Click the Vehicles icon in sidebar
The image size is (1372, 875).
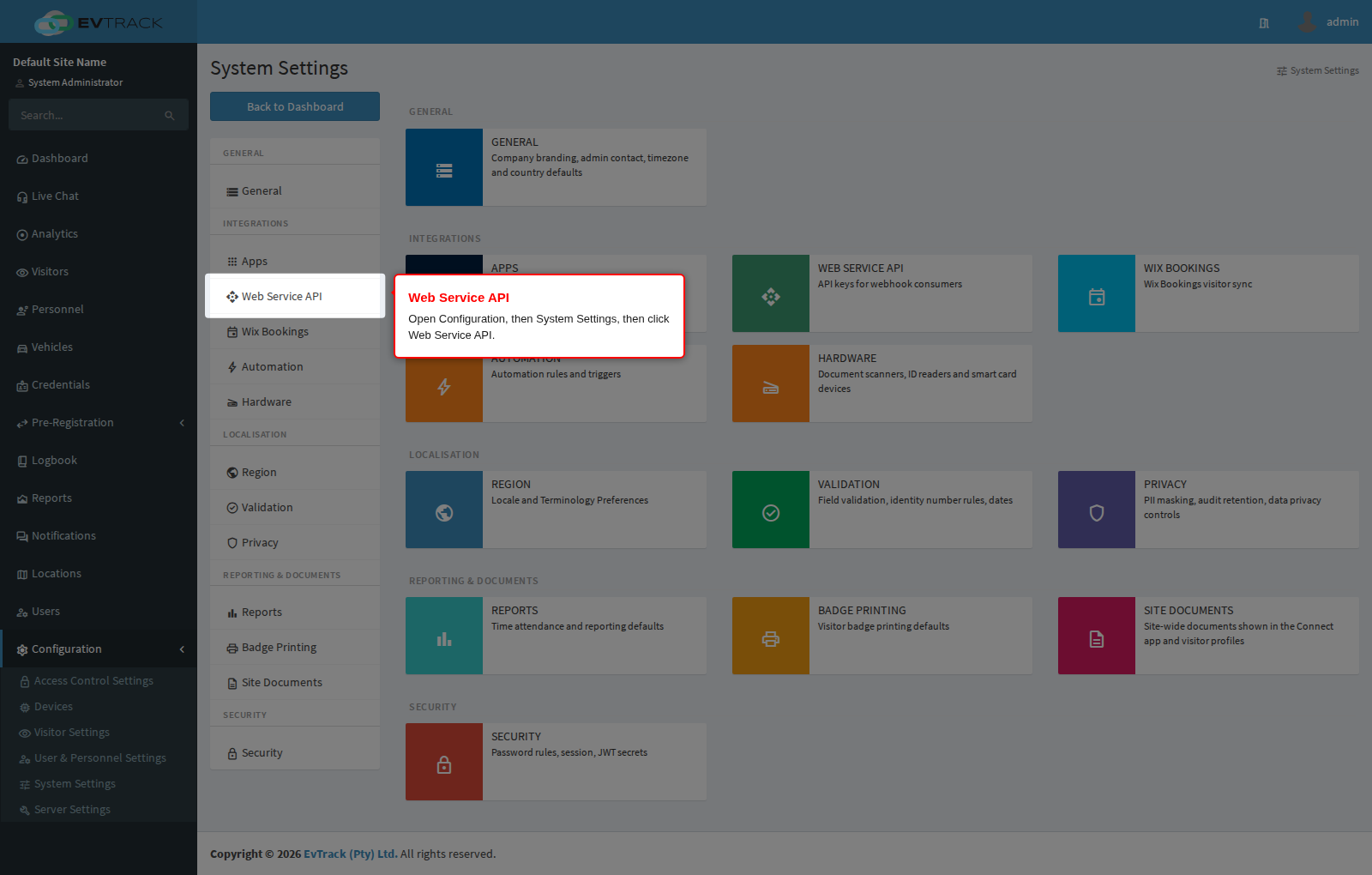[22, 348]
